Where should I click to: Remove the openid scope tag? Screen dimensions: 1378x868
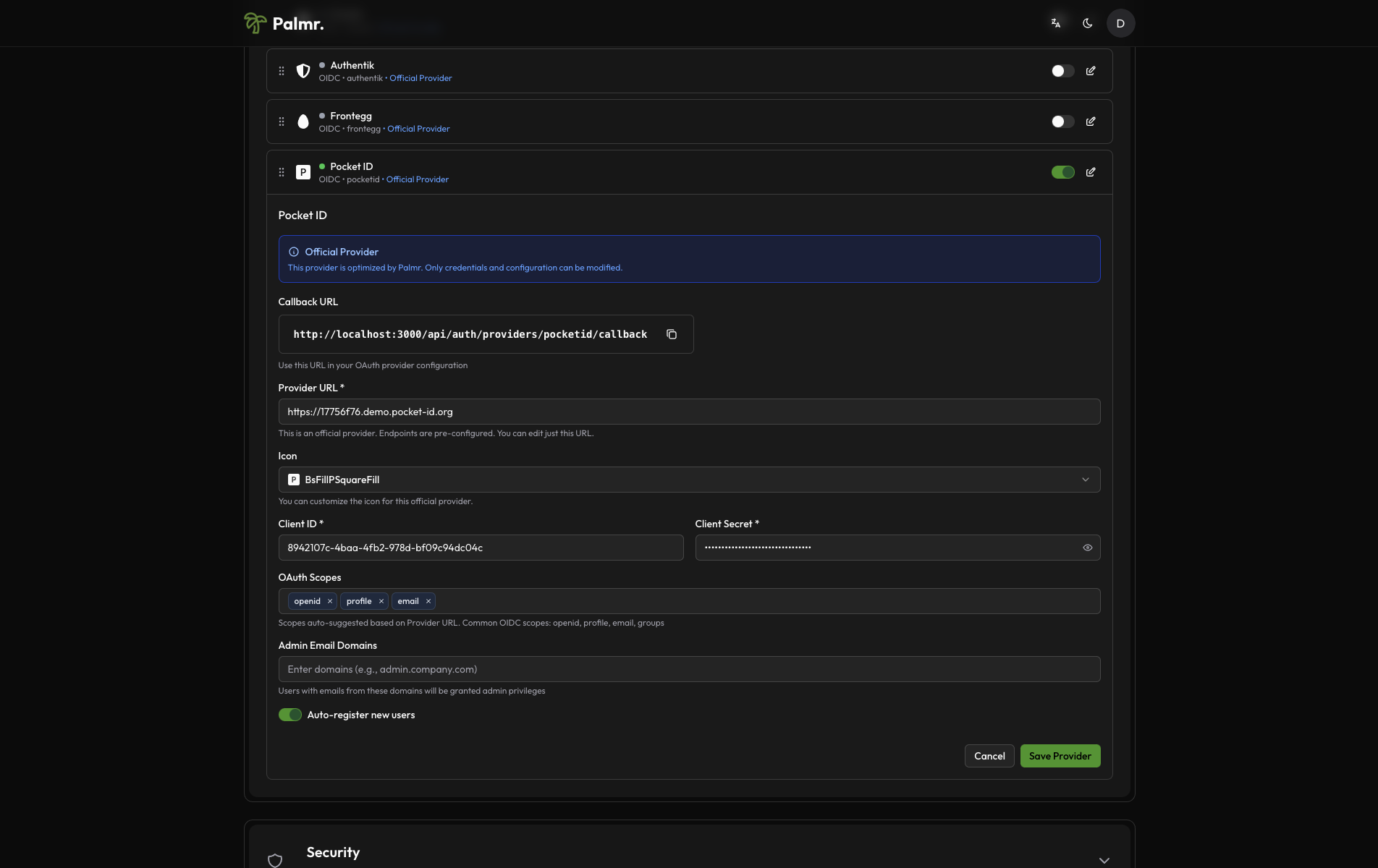pyautogui.click(x=330, y=601)
